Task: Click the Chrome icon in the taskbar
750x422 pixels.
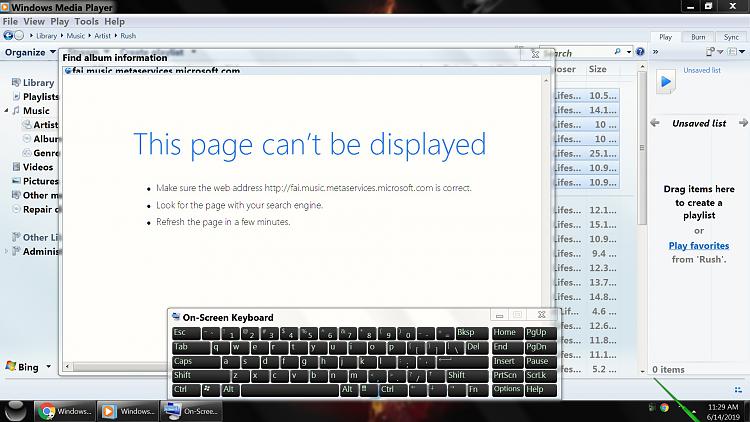Action: coord(47,411)
